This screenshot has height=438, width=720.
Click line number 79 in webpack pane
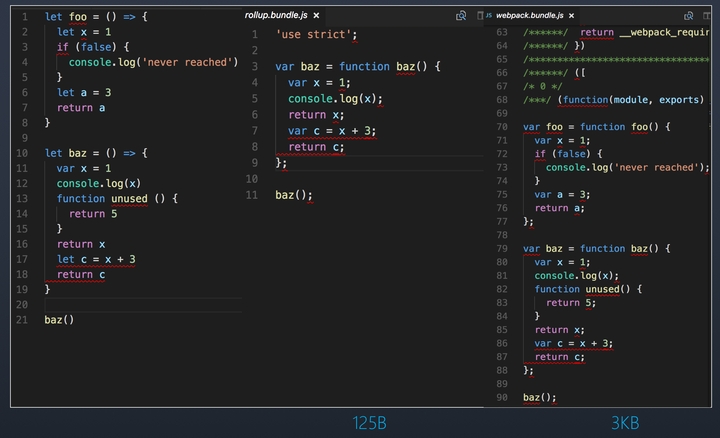[501, 248]
